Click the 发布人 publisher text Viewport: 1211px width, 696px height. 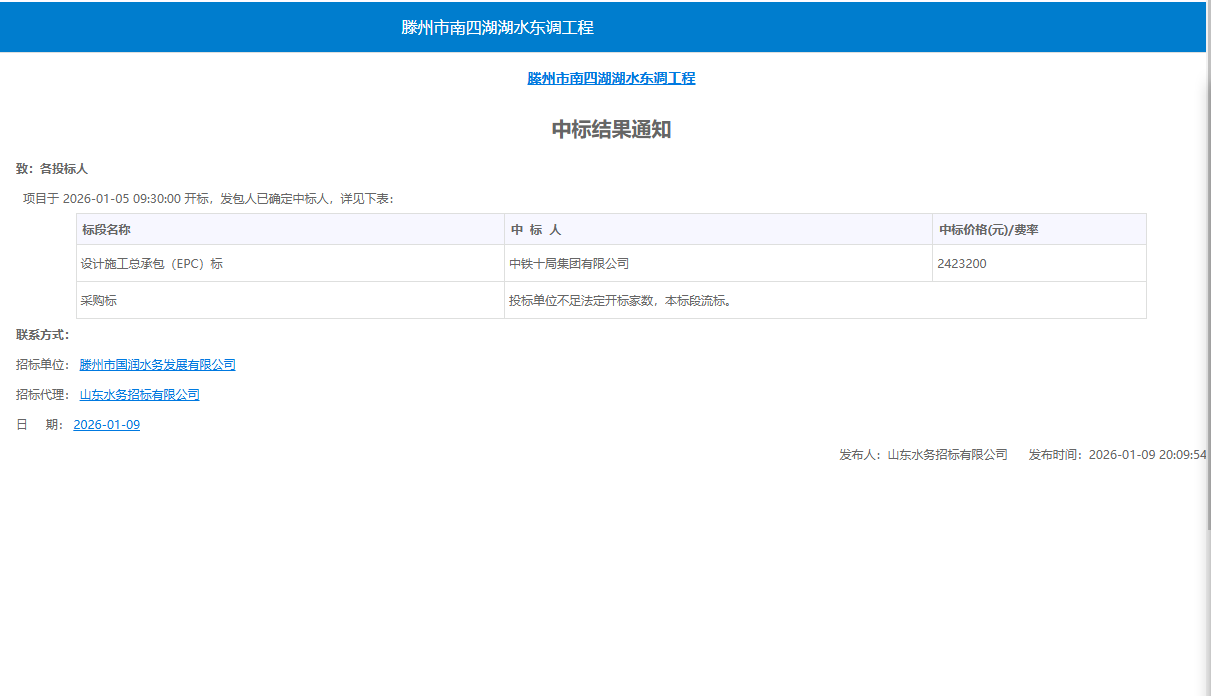coord(925,453)
